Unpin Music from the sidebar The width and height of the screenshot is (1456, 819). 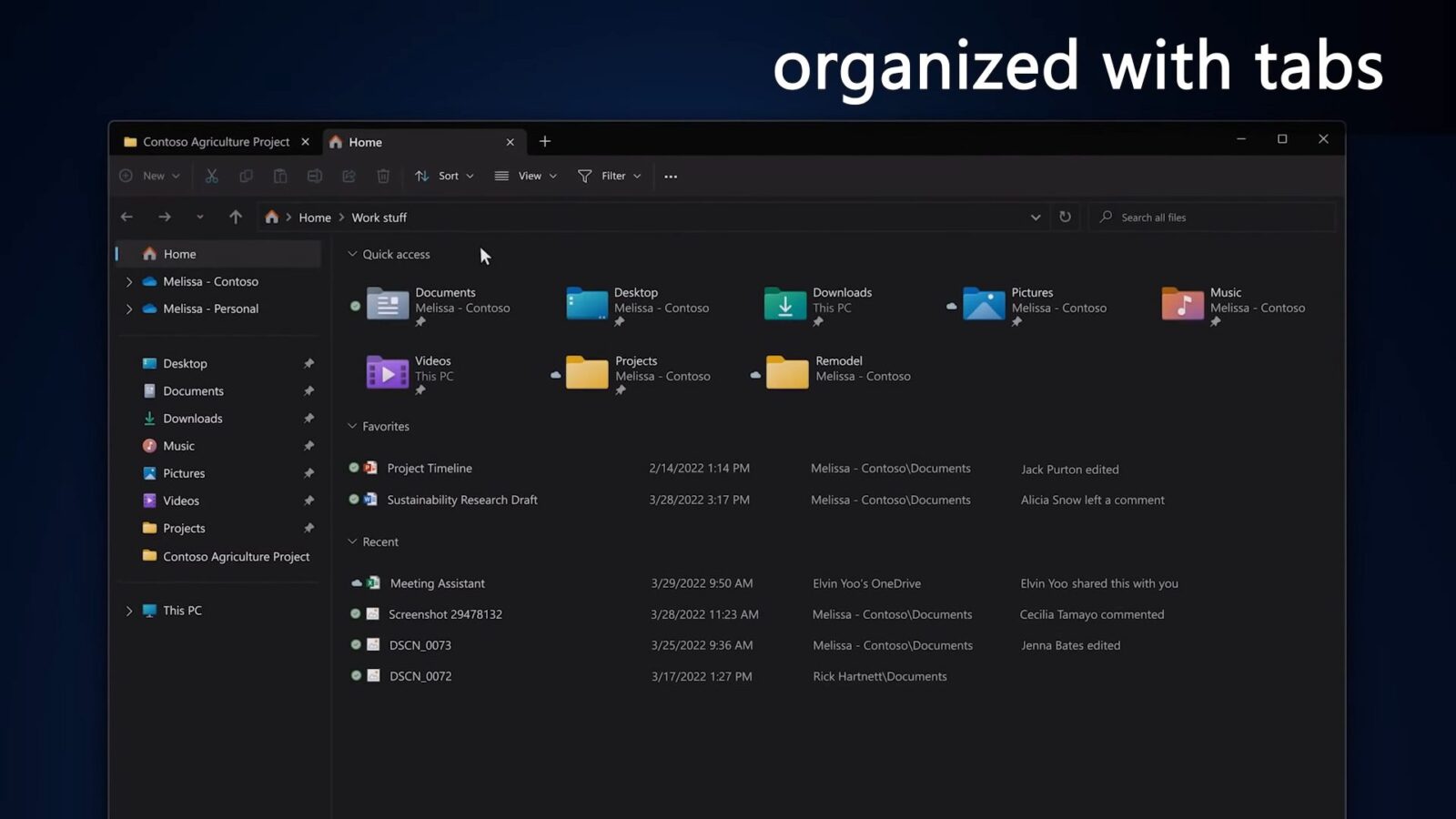point(308,445)
